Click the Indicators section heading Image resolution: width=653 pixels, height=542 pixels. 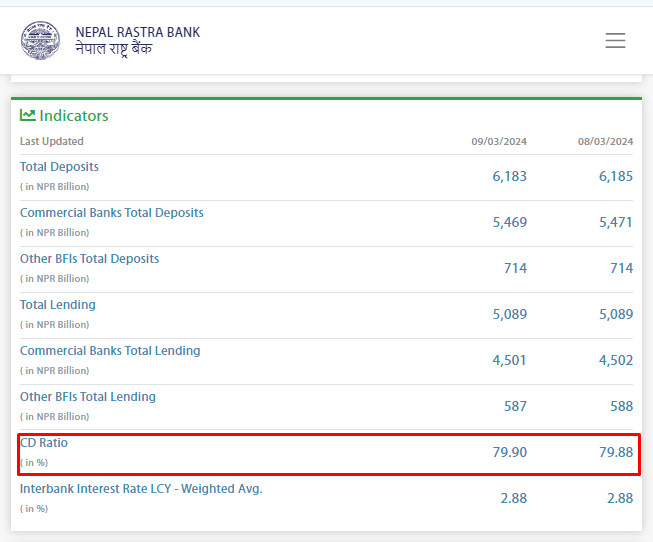coord(73,116)
